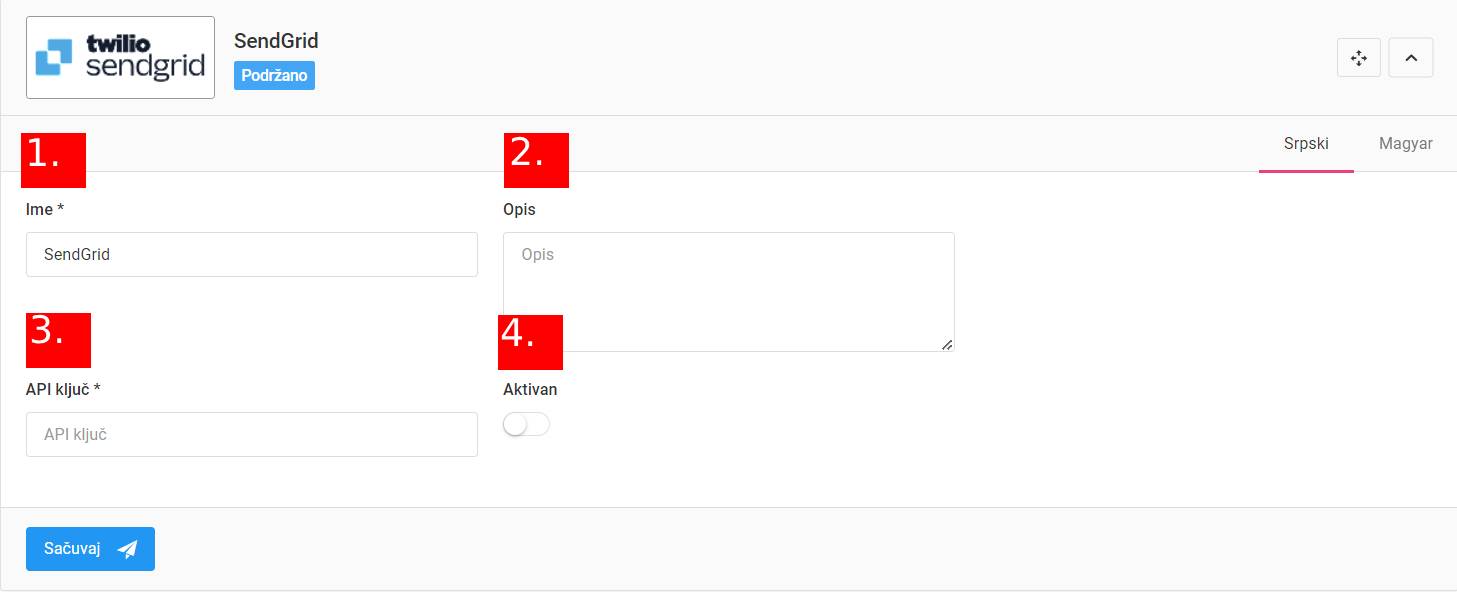
Task: Click the red marker numbered 4
Action: coord(530,342)
